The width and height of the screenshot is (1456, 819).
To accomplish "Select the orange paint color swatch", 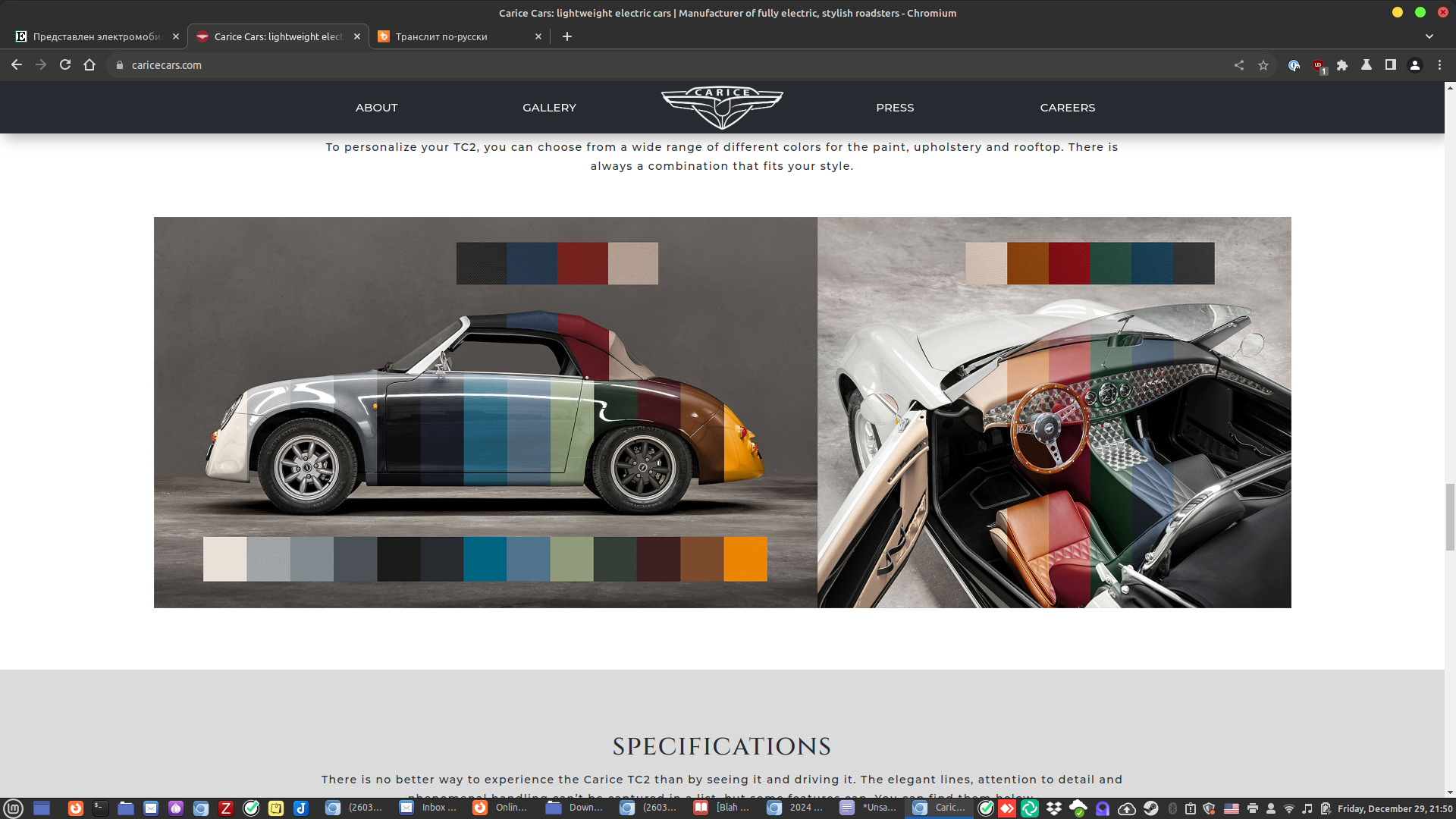I will point(745,559).
